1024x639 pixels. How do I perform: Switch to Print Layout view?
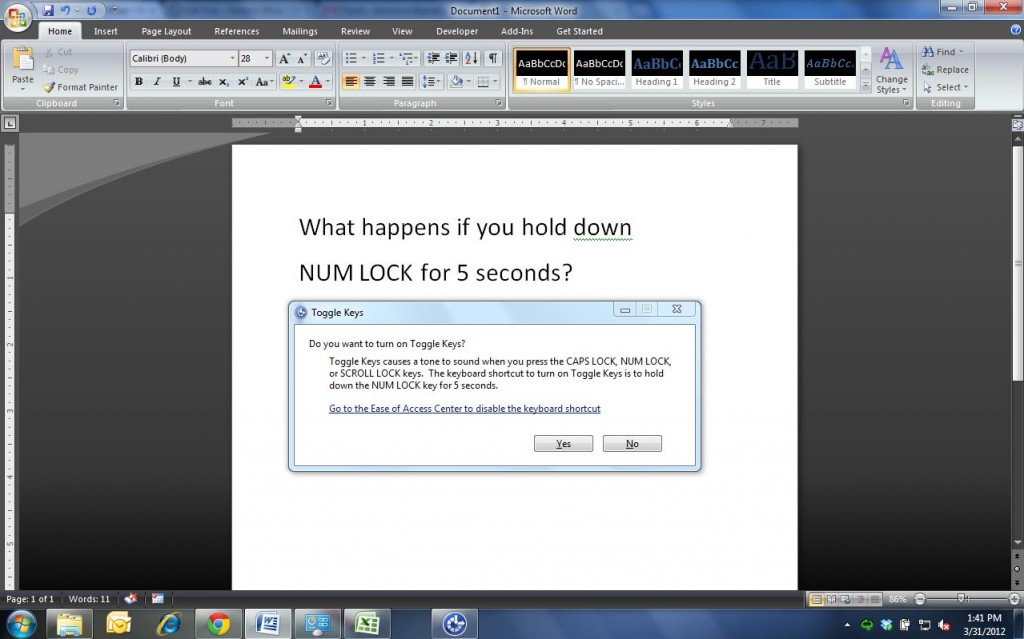[x=816, y=599]
